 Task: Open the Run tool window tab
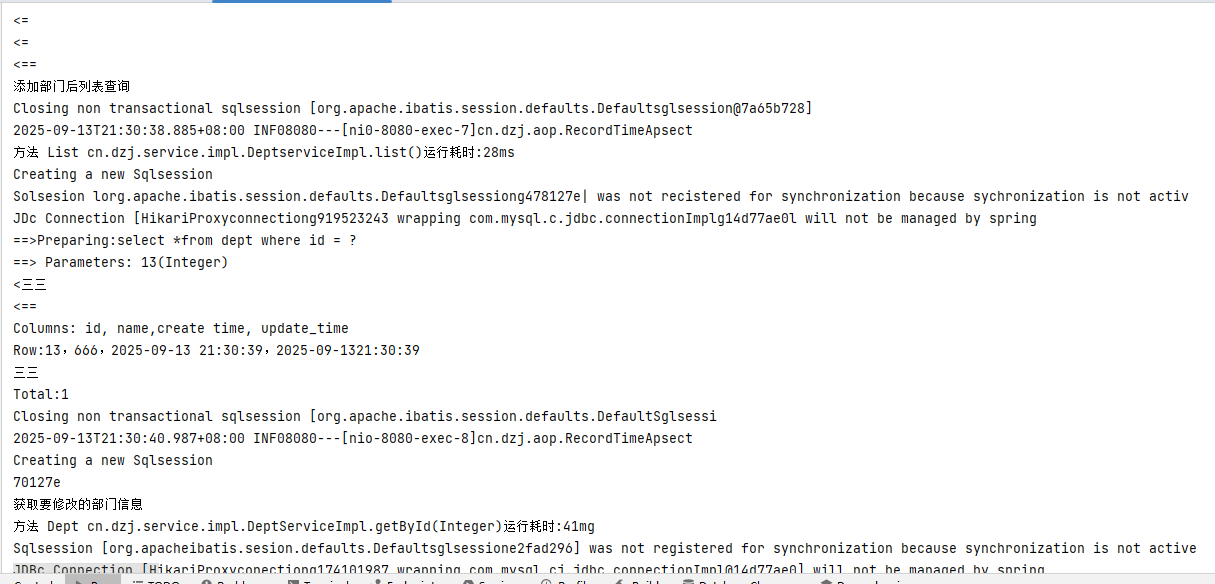90,580
